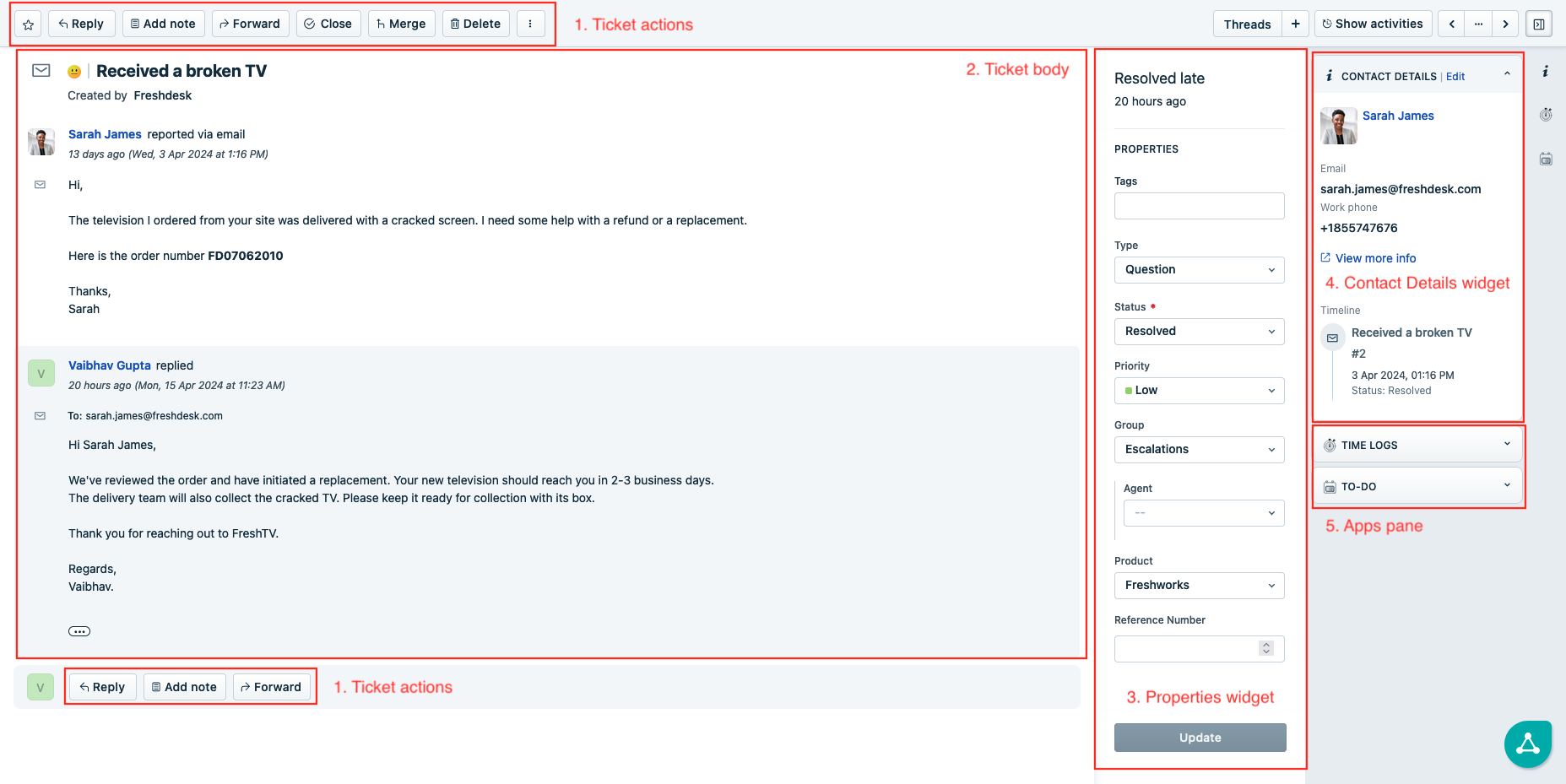
Task: Add a new thread with plus button
Action: point(1295,24)
